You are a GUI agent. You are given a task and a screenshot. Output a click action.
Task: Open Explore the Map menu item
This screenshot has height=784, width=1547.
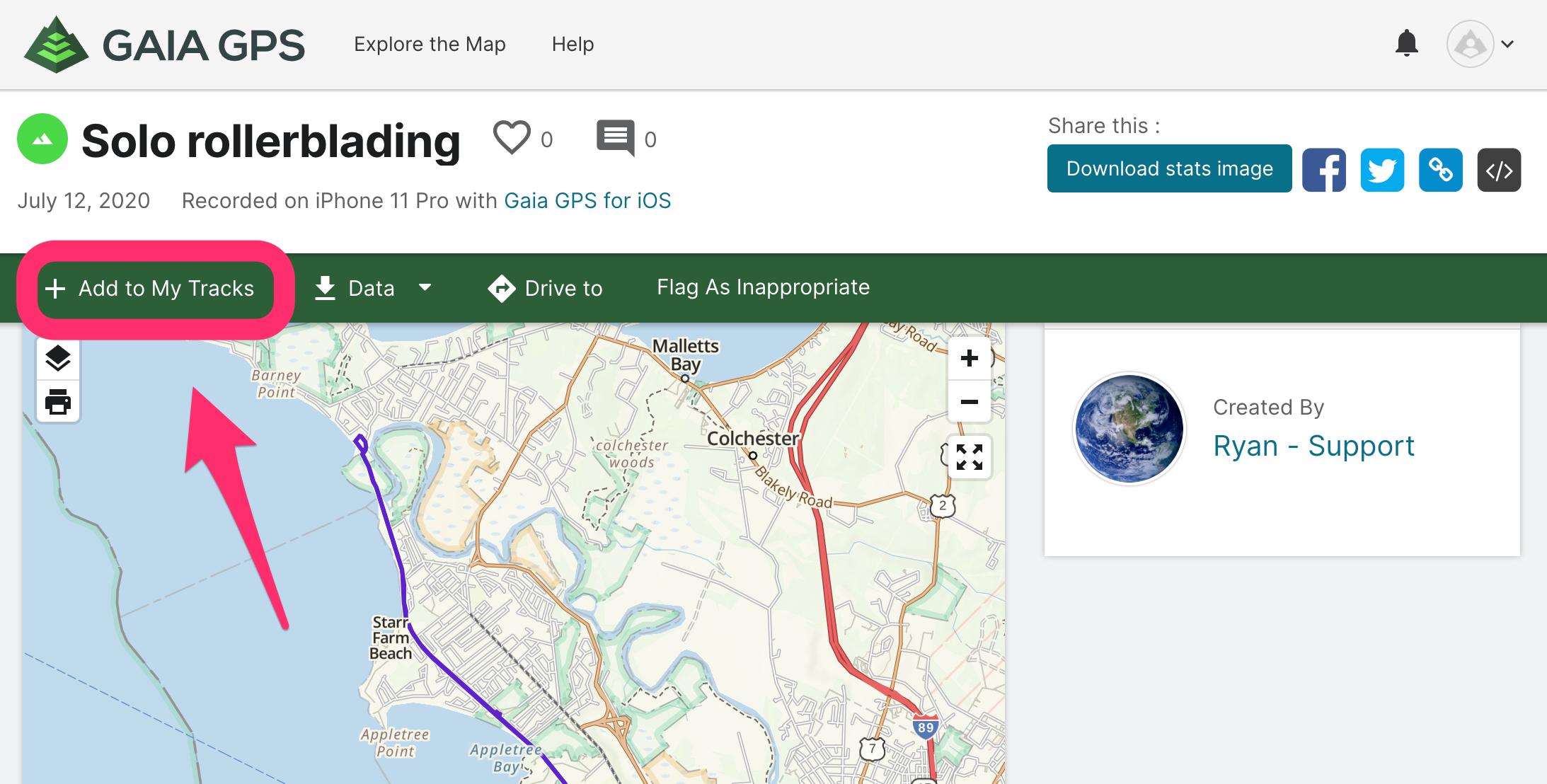coord(430,44)
